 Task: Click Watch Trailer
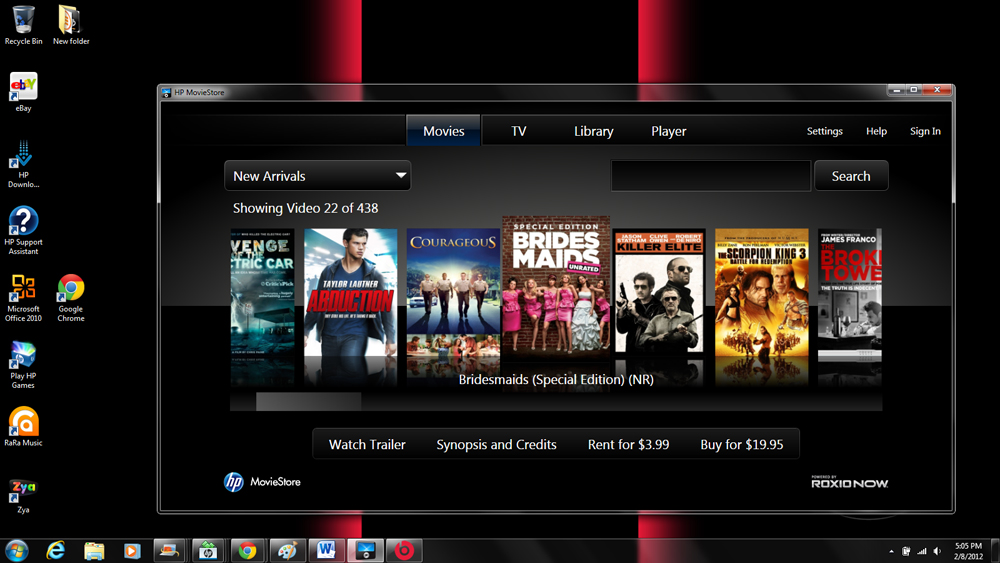[x=367, y=444]
